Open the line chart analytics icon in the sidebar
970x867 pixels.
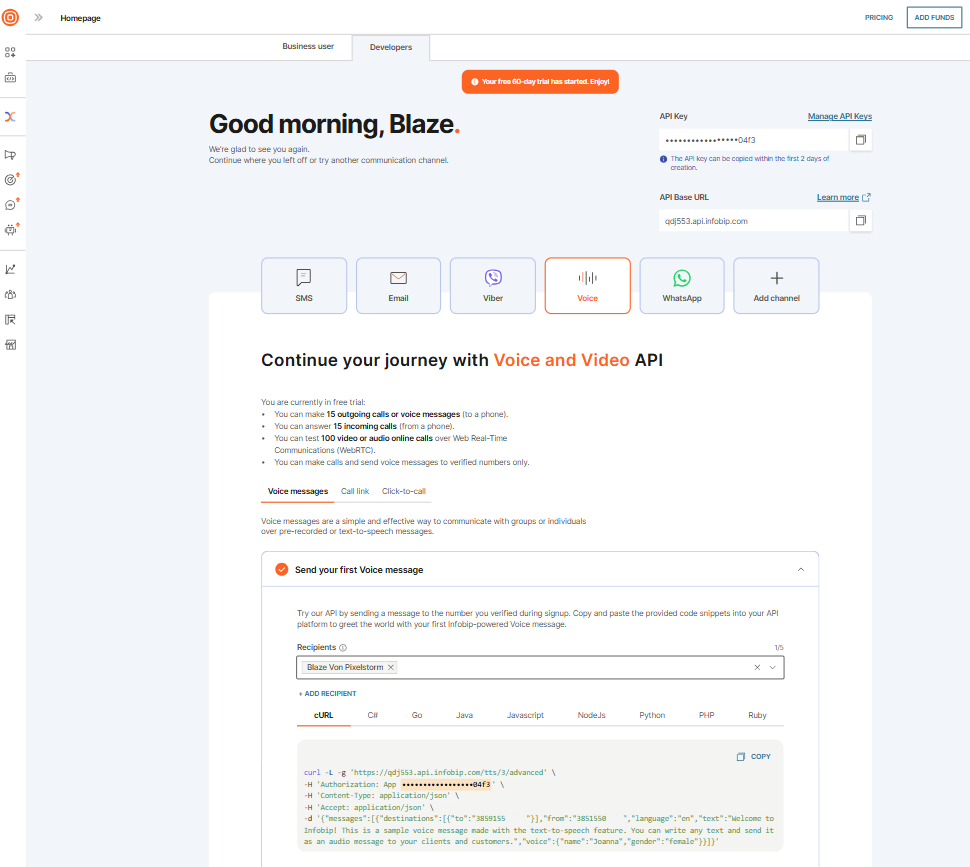coord(11,269)
